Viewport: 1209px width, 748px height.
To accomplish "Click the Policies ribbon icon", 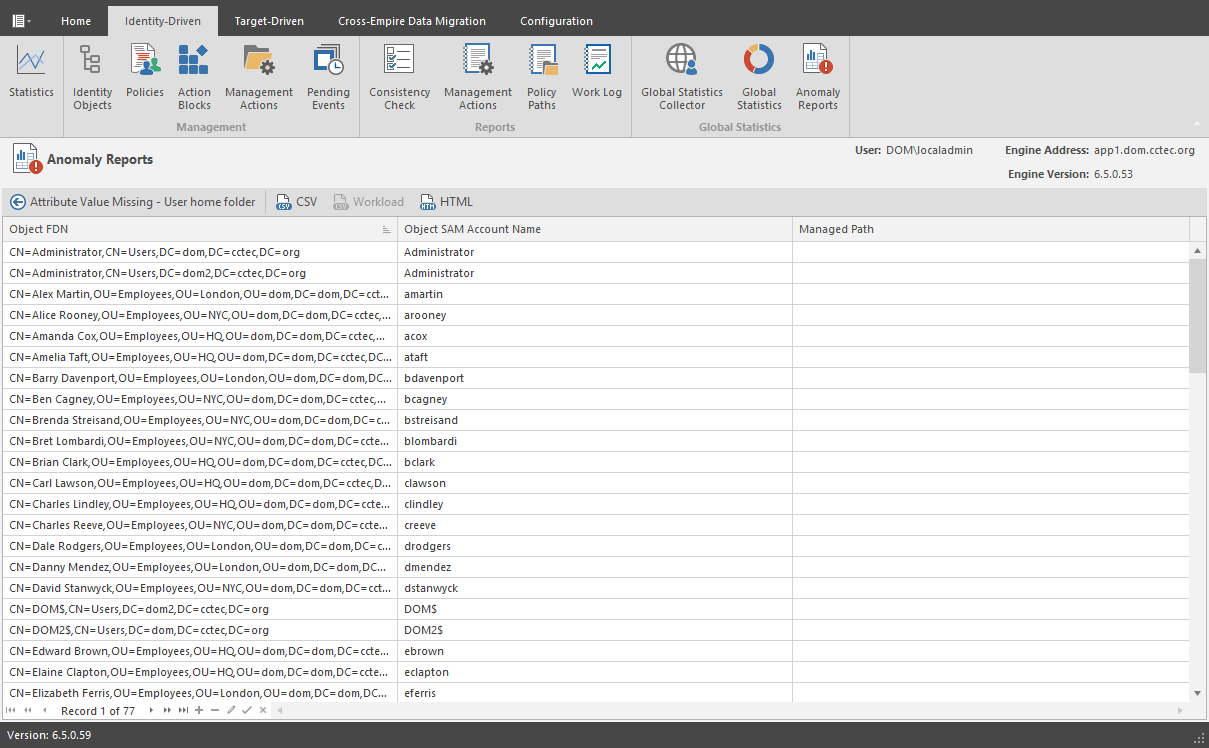I will pyautogui.click(x=145, y=72).
